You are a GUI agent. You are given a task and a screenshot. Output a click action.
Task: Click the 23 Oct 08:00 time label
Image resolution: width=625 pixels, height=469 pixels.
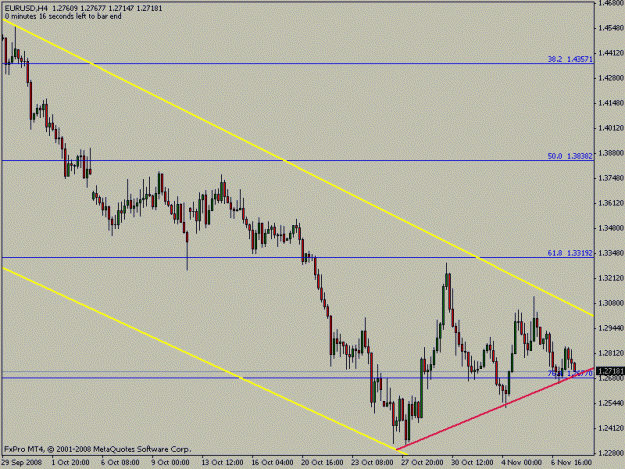[372, 463]
